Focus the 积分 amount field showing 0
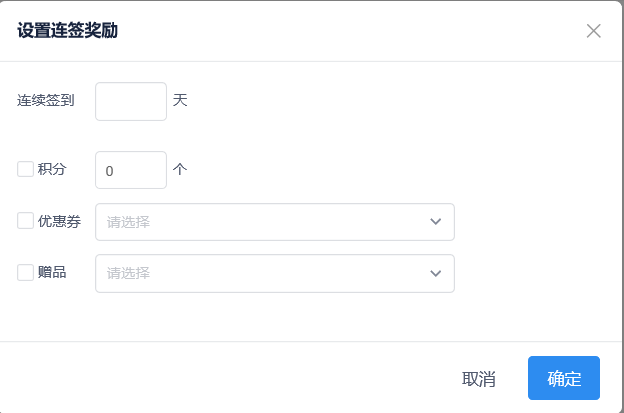This screenshot has width=624, height=413. 131,170
